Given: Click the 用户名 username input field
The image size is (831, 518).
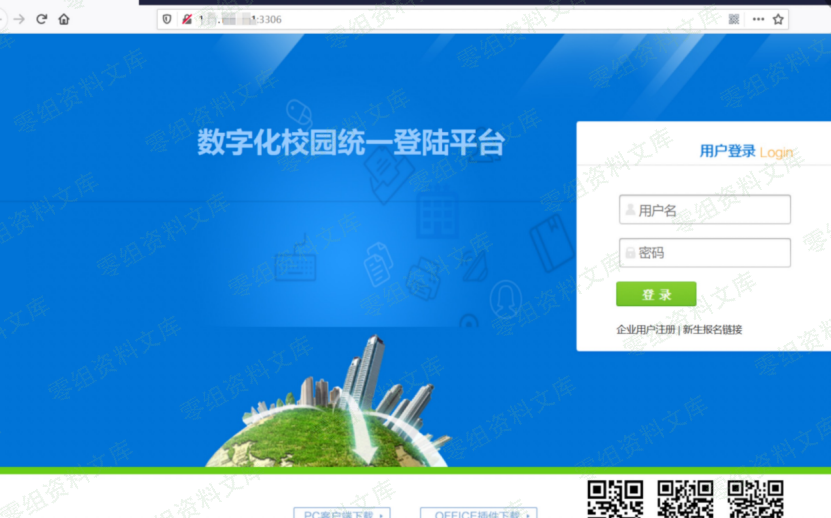Looking at the screenshot, I should coord(705,210).
